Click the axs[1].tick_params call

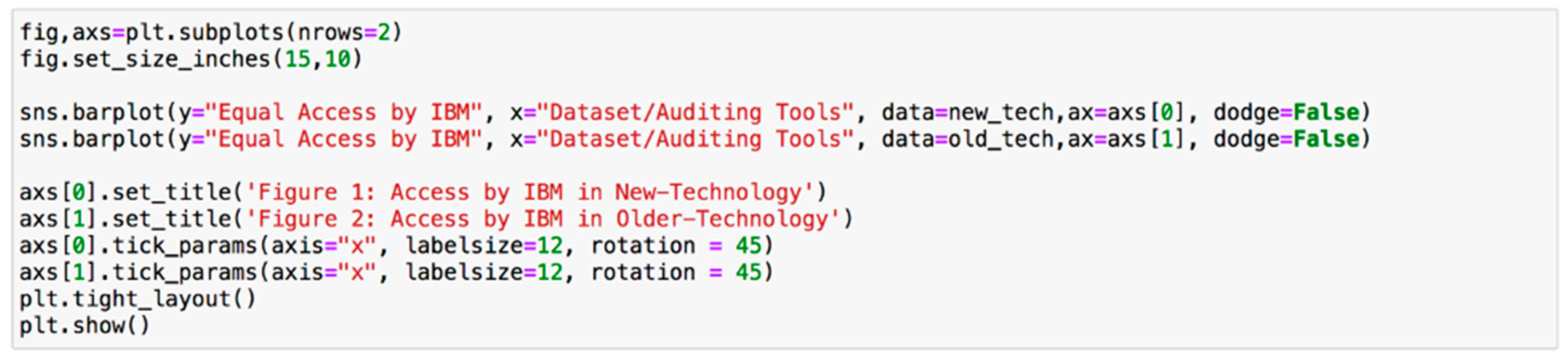click(138, 272)
